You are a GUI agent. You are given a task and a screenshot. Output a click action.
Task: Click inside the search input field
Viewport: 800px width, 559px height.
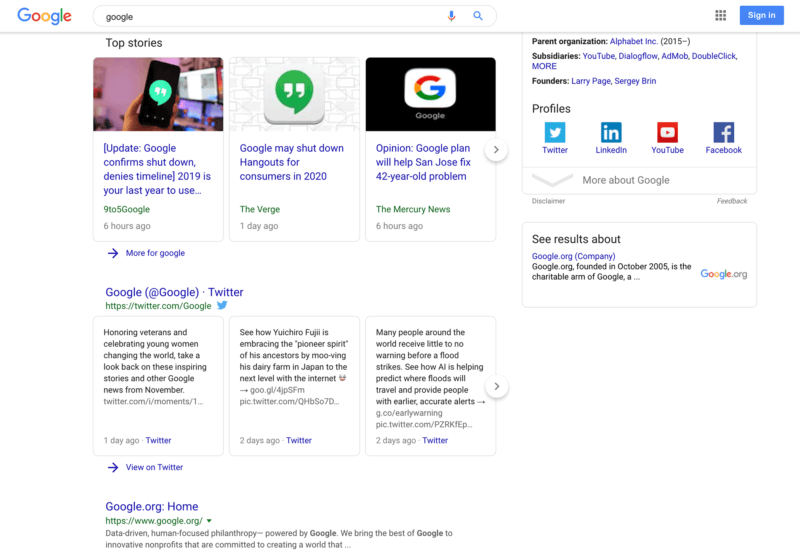pos(270,16)
